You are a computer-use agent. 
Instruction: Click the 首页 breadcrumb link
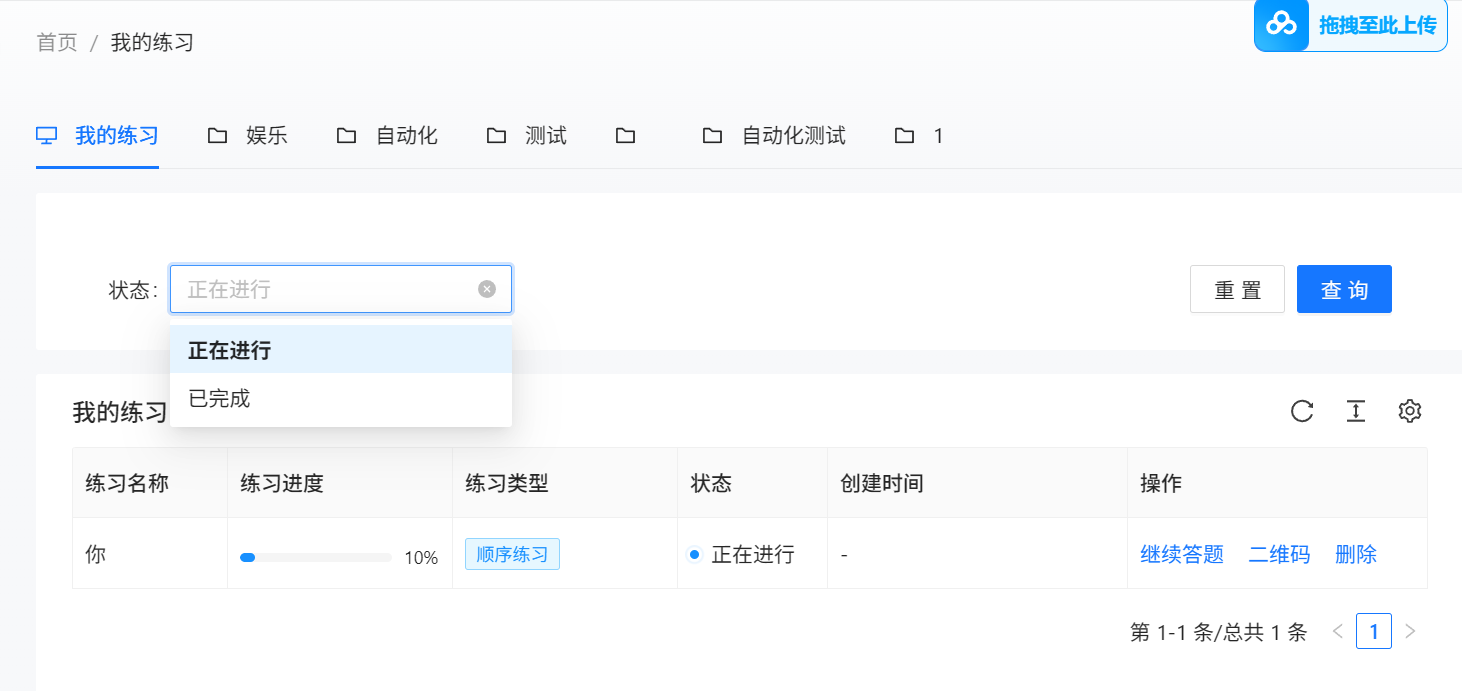[57, 42]
